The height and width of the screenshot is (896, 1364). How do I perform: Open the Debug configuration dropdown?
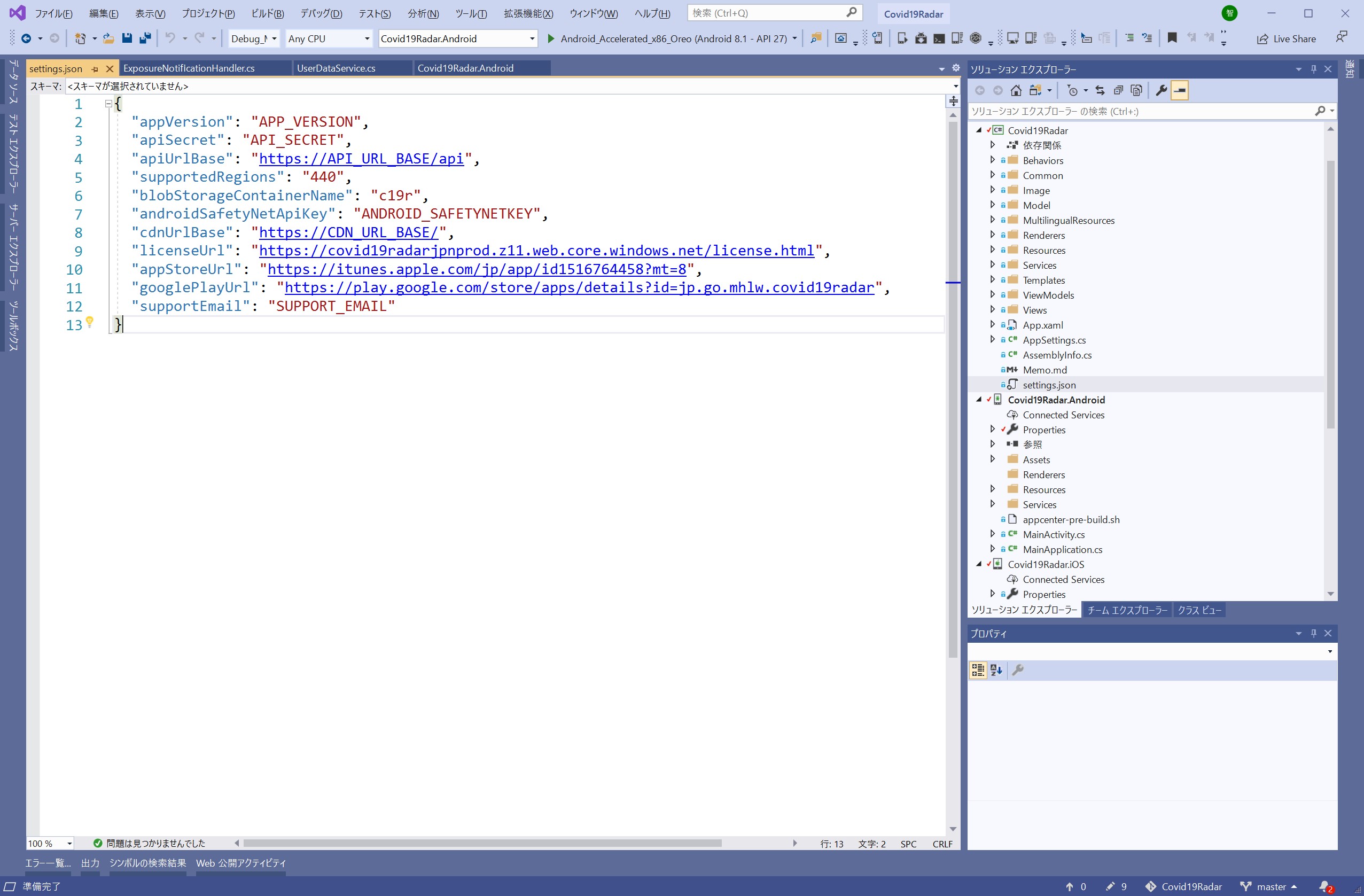click(274, 38)
